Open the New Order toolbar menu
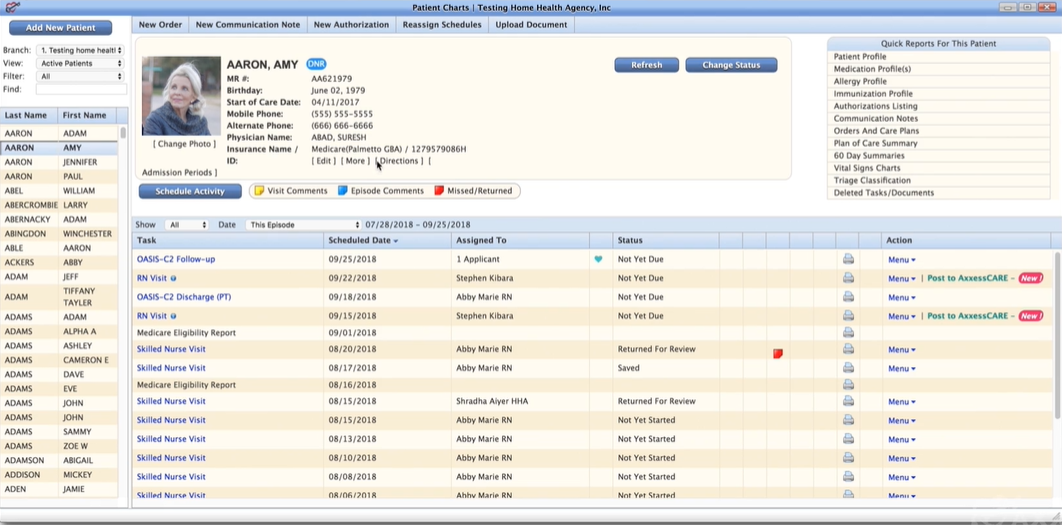This screenshot has width=1062, height=525. click(x=160, y=25)
